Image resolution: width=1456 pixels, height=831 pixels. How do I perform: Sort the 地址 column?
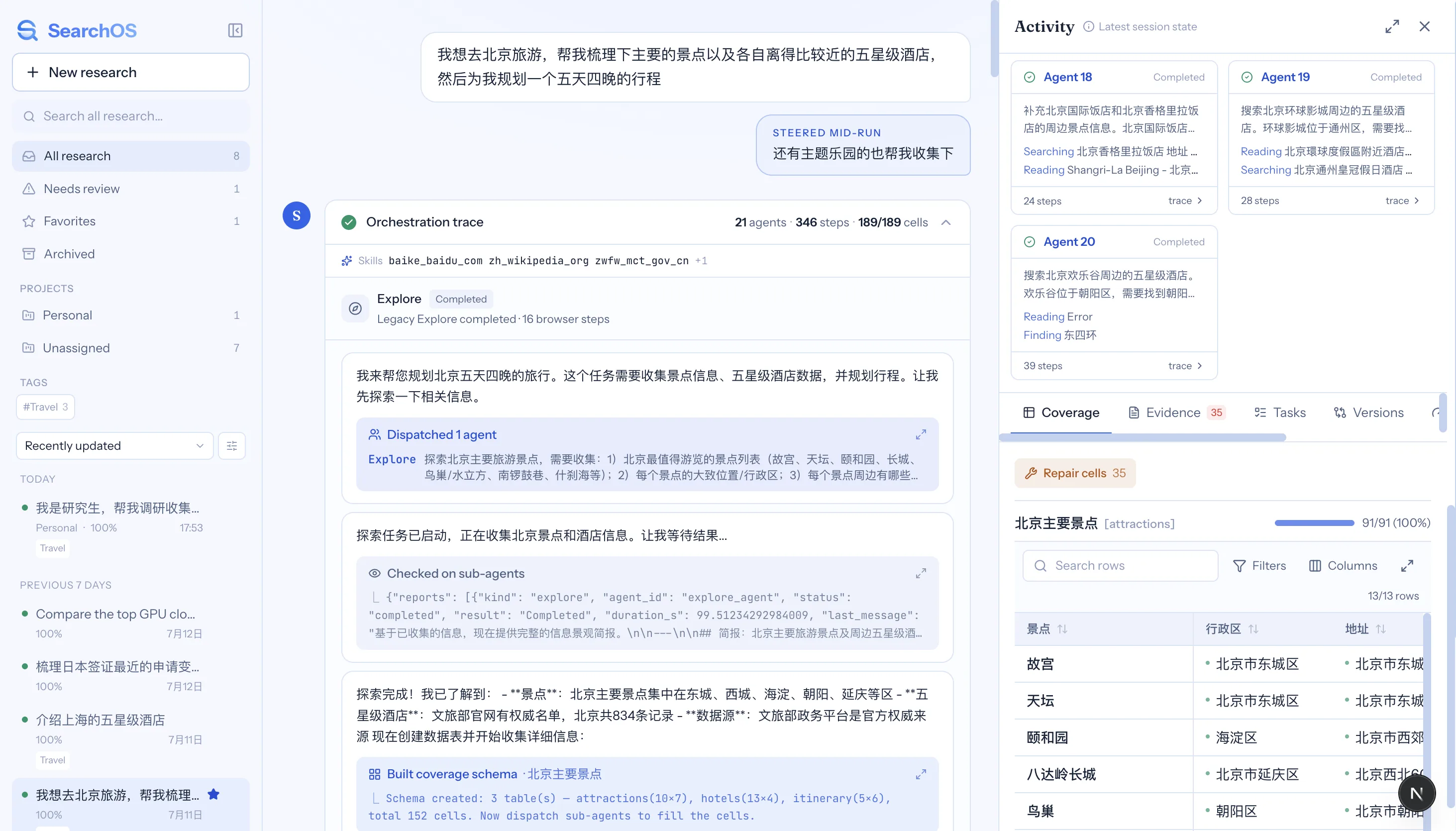pos(1381,629)
